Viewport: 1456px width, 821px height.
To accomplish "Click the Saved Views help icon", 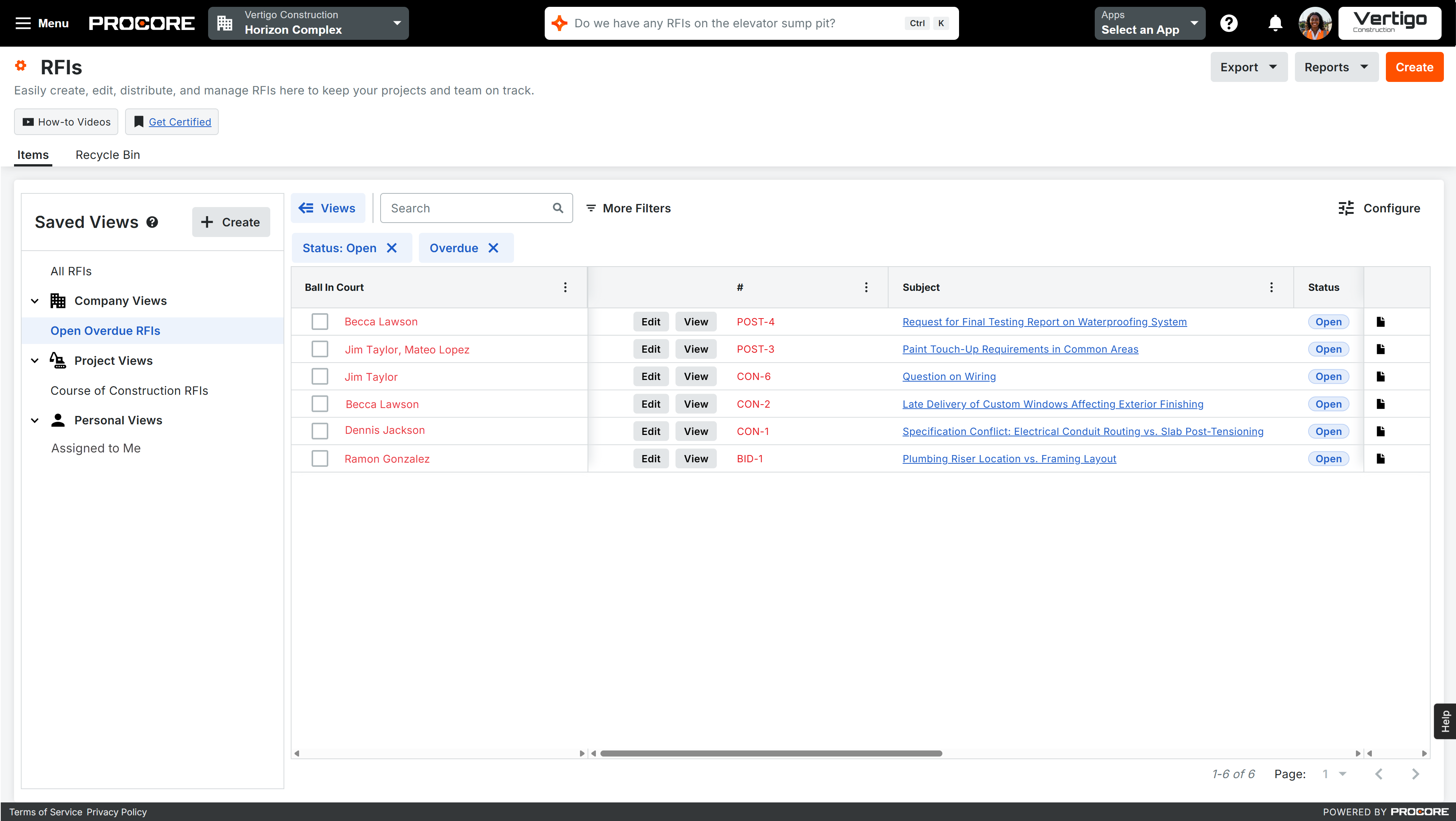I will click(x=152, y=222).
